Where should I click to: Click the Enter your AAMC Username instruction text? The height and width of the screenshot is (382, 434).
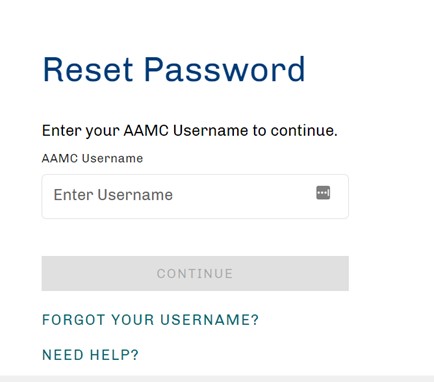coord(190,130)
